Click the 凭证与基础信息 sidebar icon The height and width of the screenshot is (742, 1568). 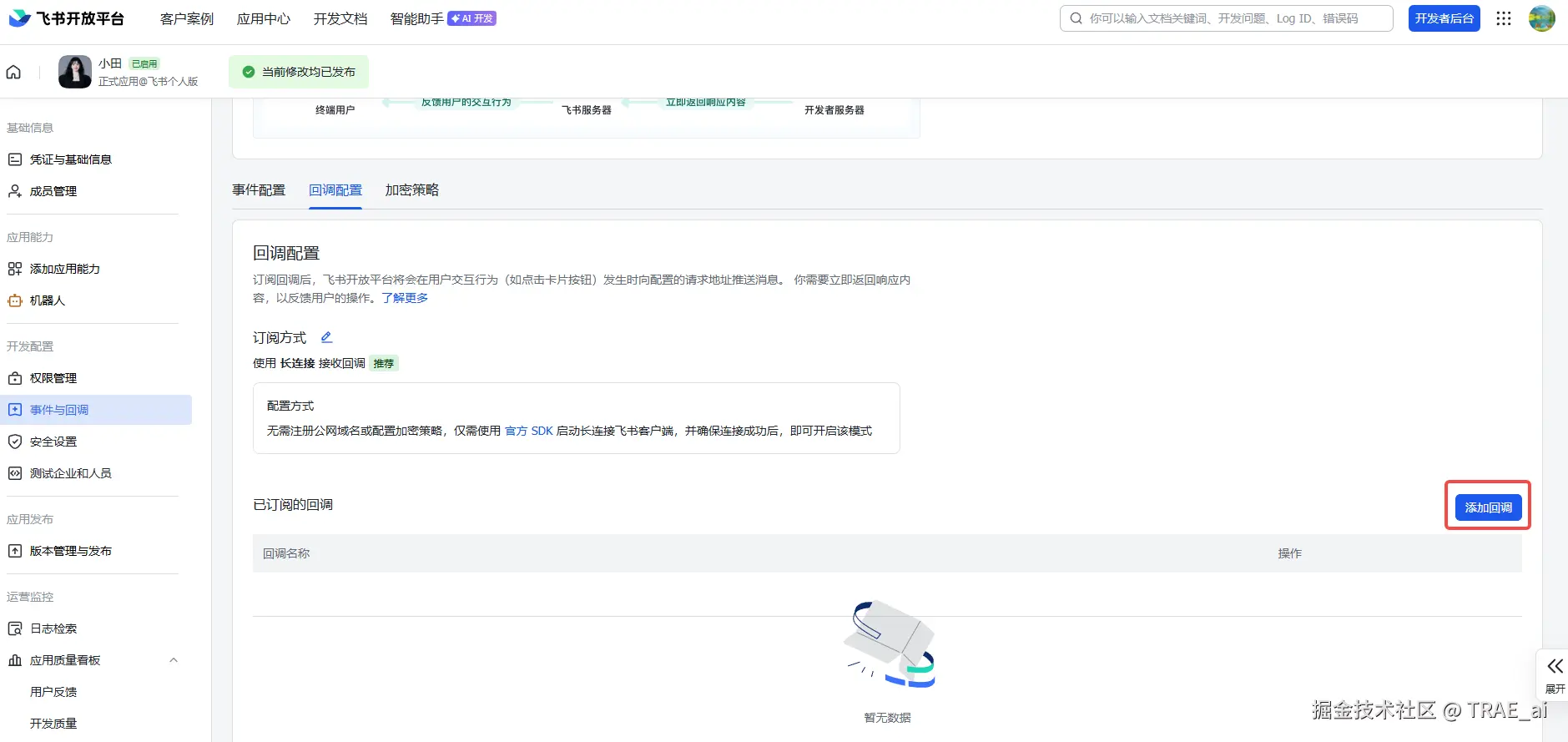[x=15, y=159]
